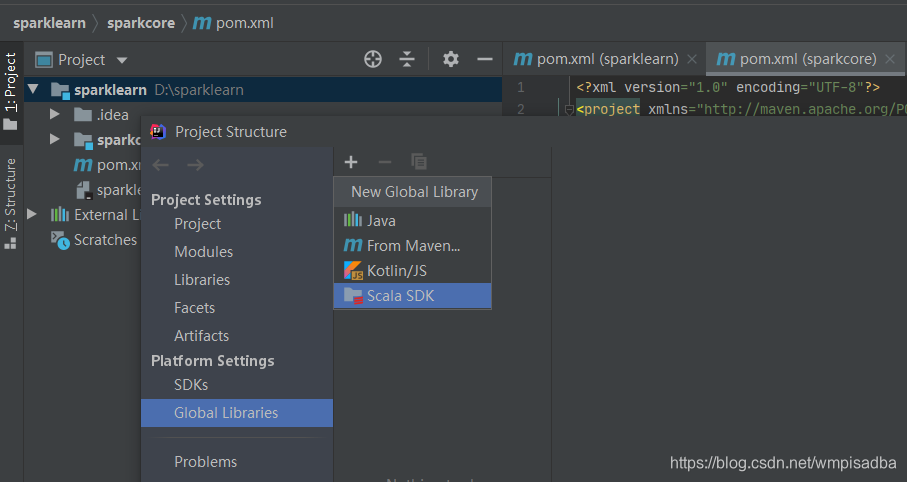Viewport: 907px width, 482px height.
Task: Open Project under Project Settings
Action: click(197, 224)
